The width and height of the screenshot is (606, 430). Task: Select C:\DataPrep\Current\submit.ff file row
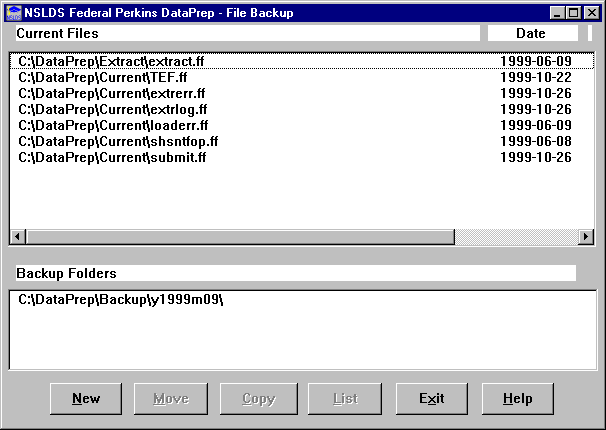[302, 157]
